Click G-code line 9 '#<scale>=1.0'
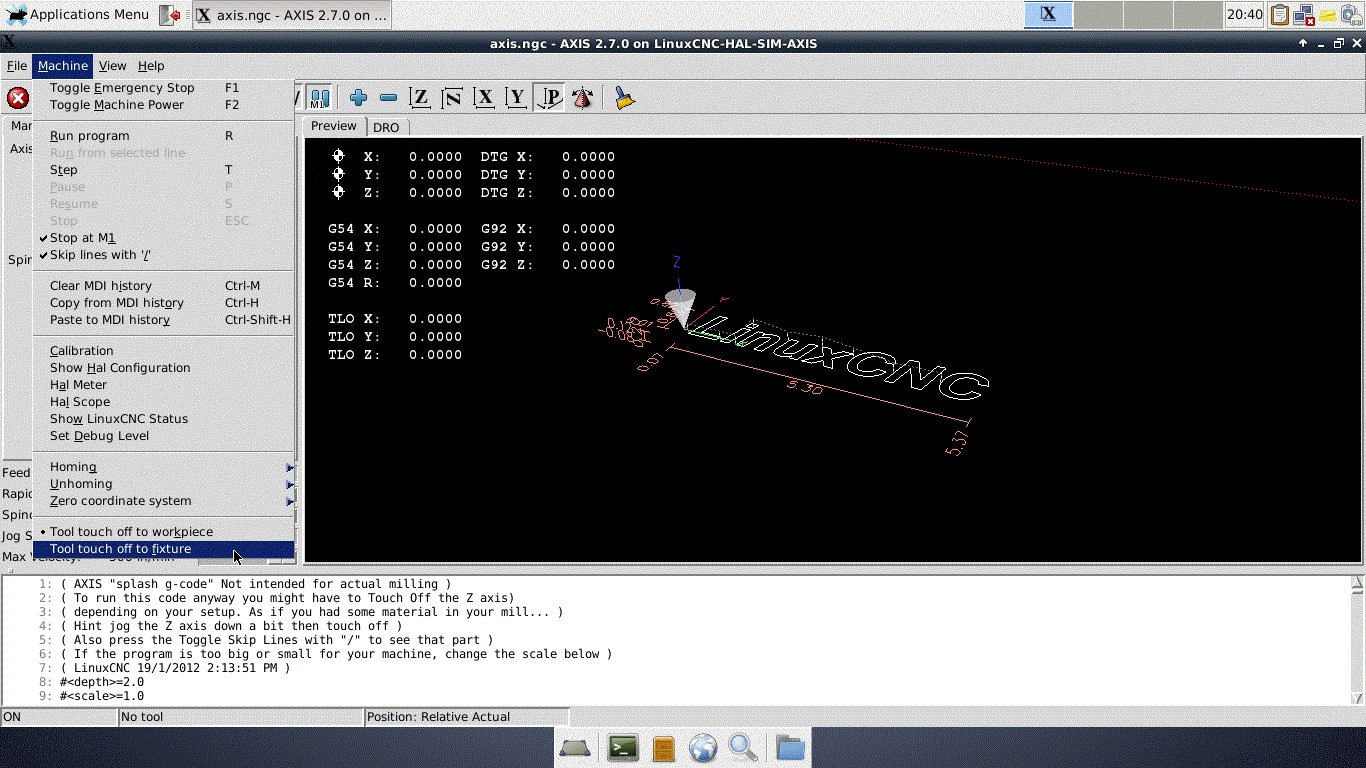 (101, 696)
